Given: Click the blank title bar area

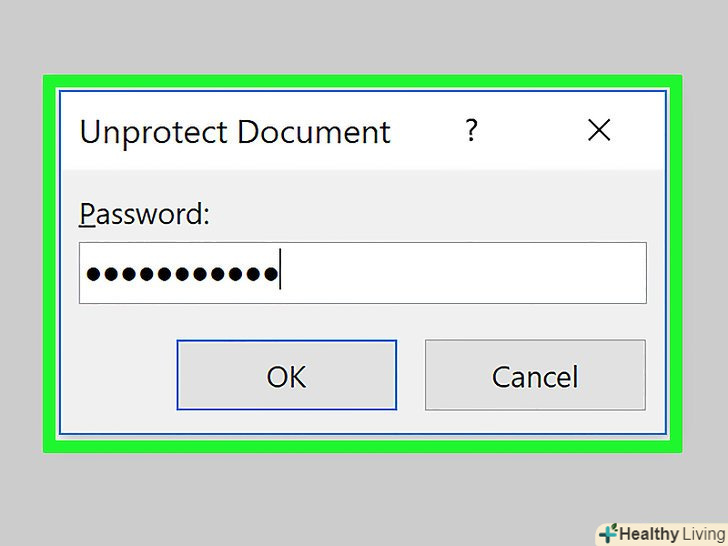Looking at the screenshot, I should 530,130.
